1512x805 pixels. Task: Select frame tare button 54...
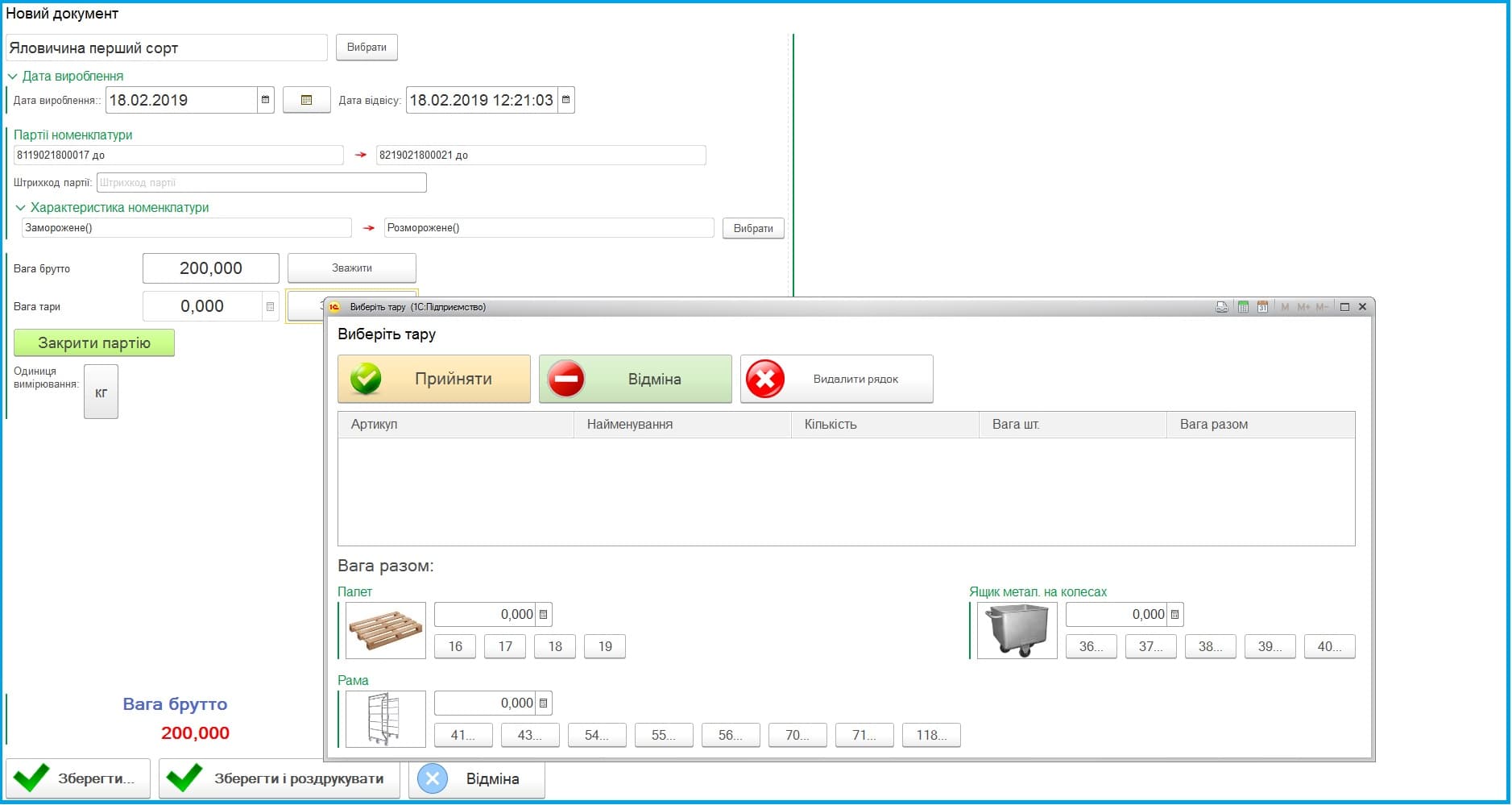pos(597,735)
